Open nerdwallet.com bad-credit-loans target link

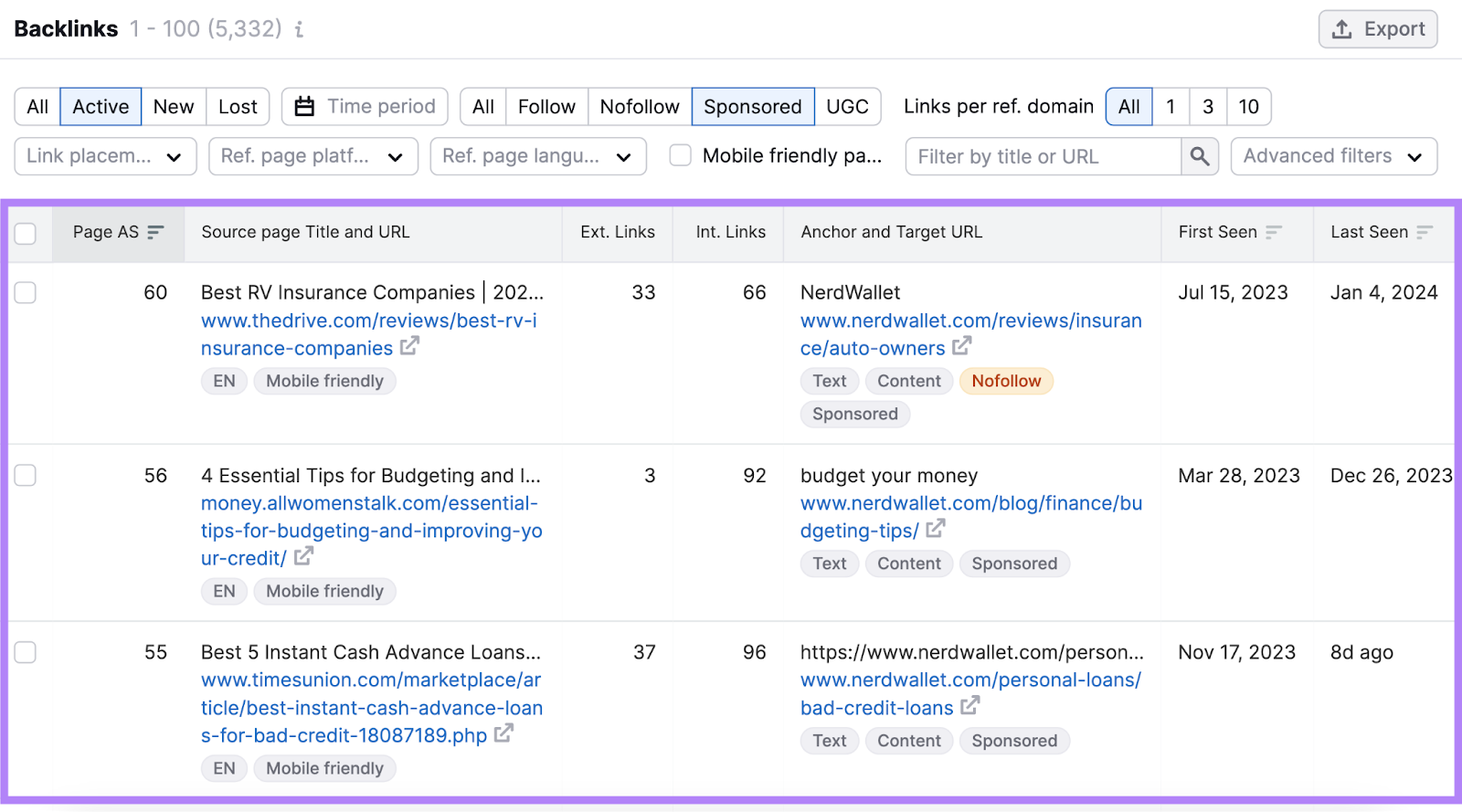970,693
